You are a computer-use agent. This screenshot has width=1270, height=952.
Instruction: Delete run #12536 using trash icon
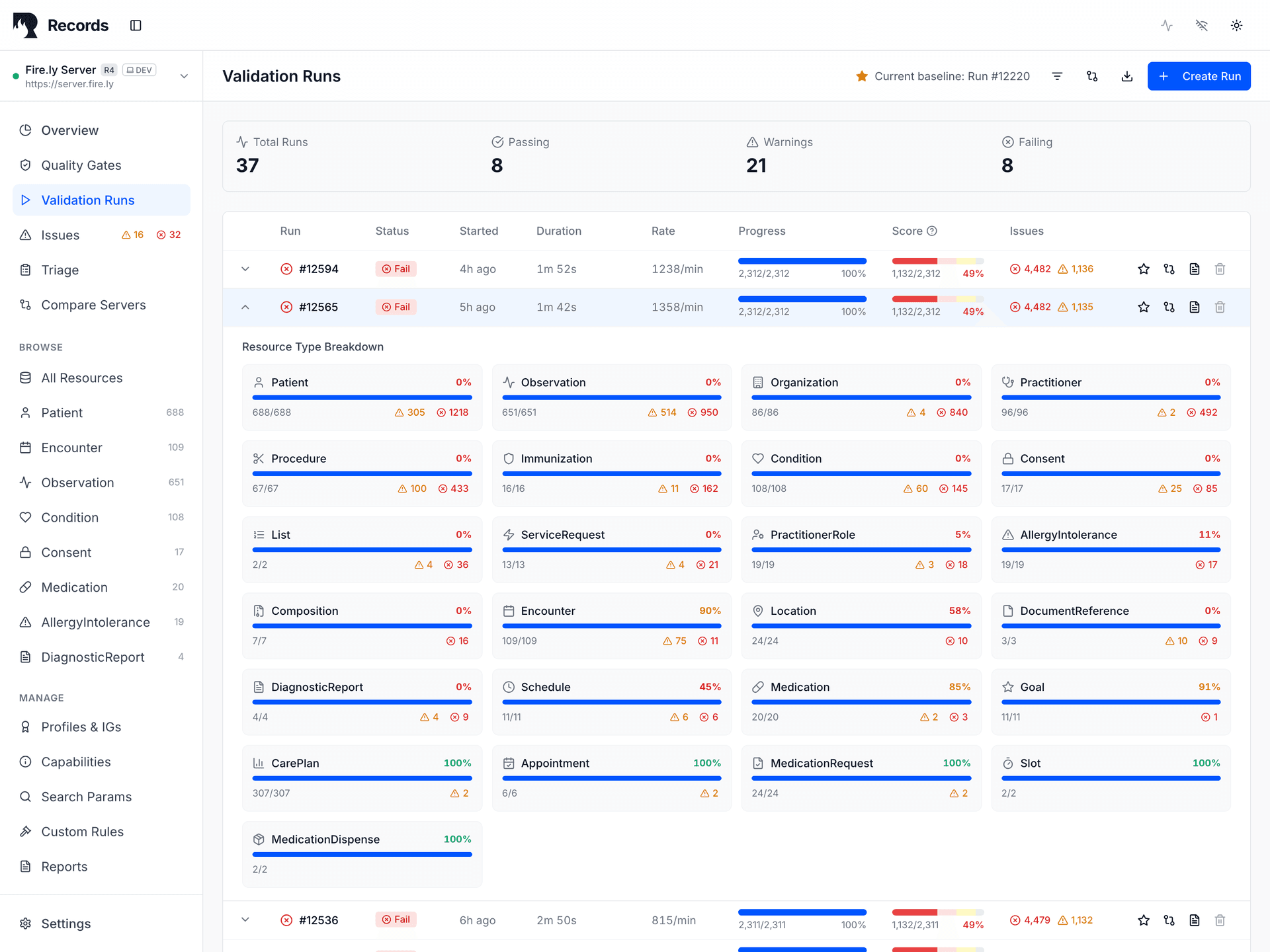[1220, 920]
